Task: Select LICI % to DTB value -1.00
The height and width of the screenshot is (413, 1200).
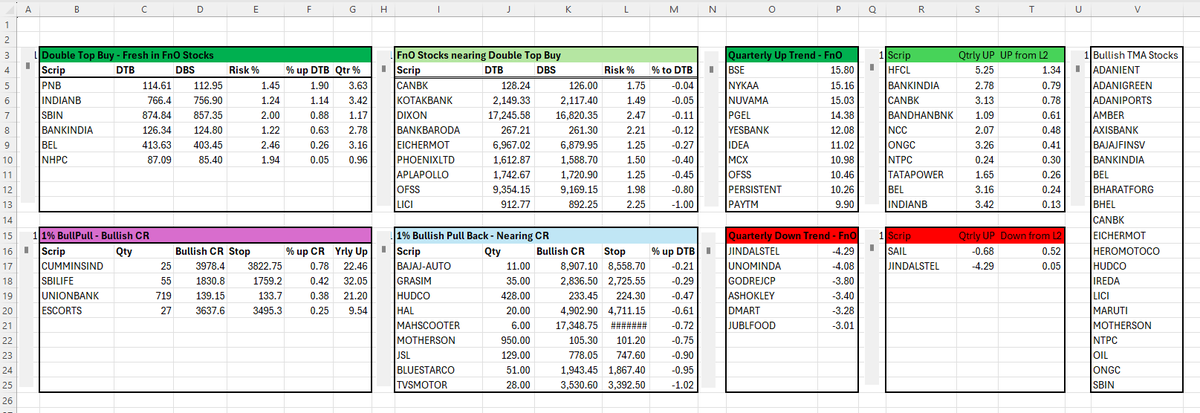Action: (672, 203)
